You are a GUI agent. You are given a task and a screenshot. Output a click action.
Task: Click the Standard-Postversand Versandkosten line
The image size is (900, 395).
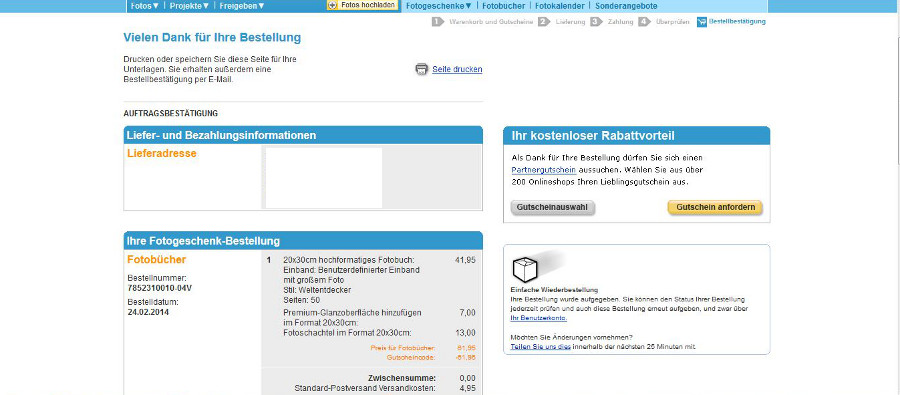click(385, 389)
